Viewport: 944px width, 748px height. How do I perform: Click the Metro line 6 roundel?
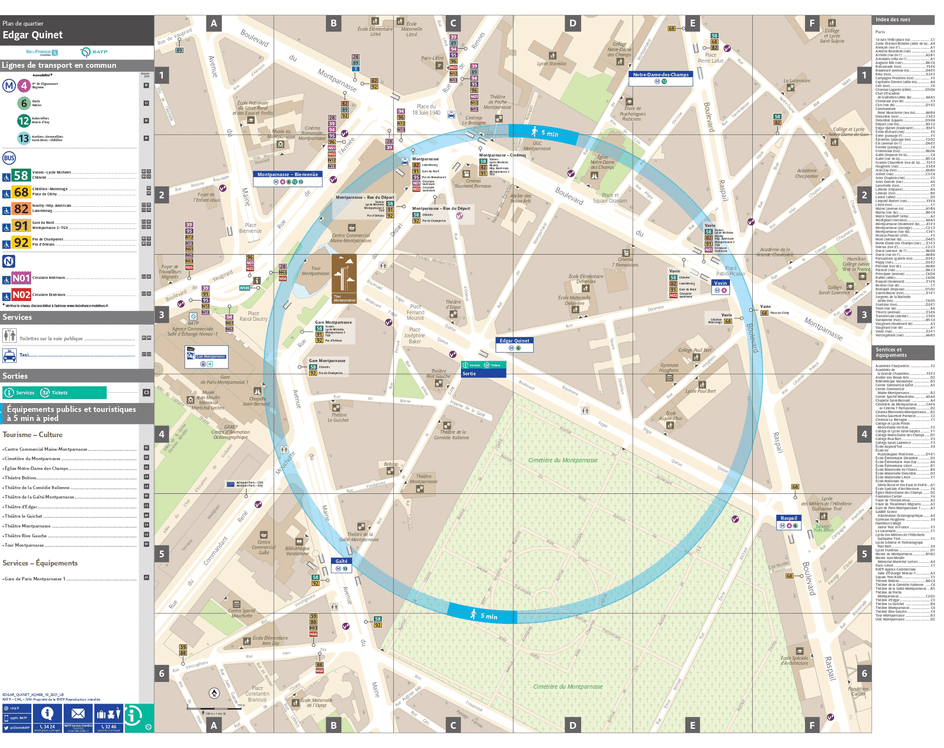click(x=23, y=102)
